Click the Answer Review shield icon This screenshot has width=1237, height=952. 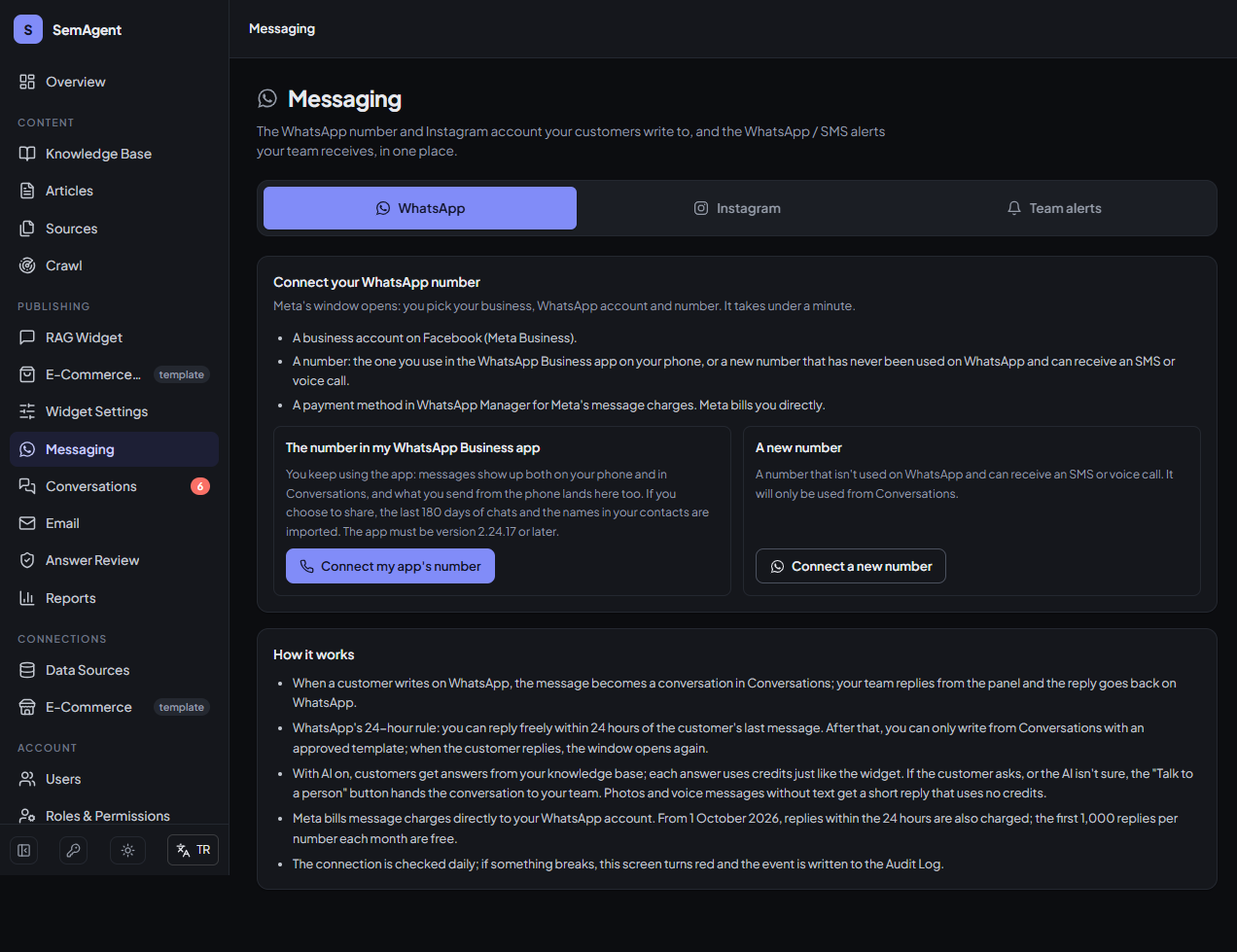(x=27, y=560)
